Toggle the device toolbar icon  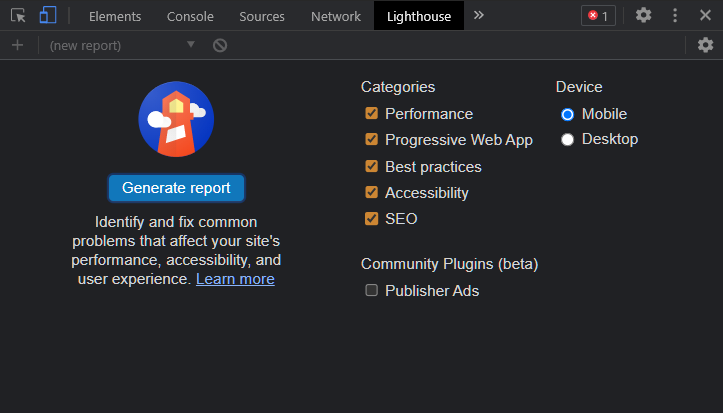48,15
